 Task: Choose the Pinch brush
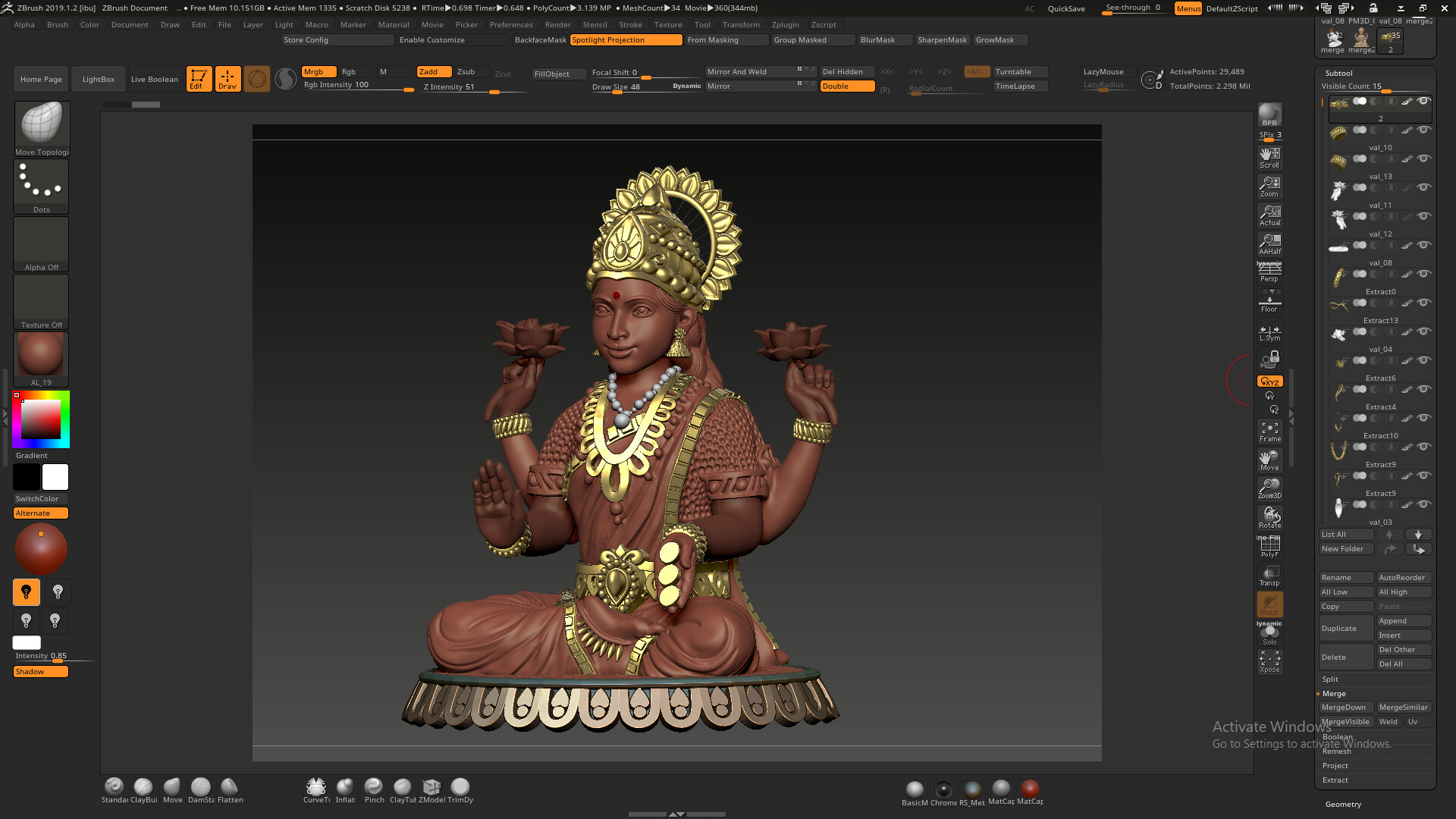point(373,786)
